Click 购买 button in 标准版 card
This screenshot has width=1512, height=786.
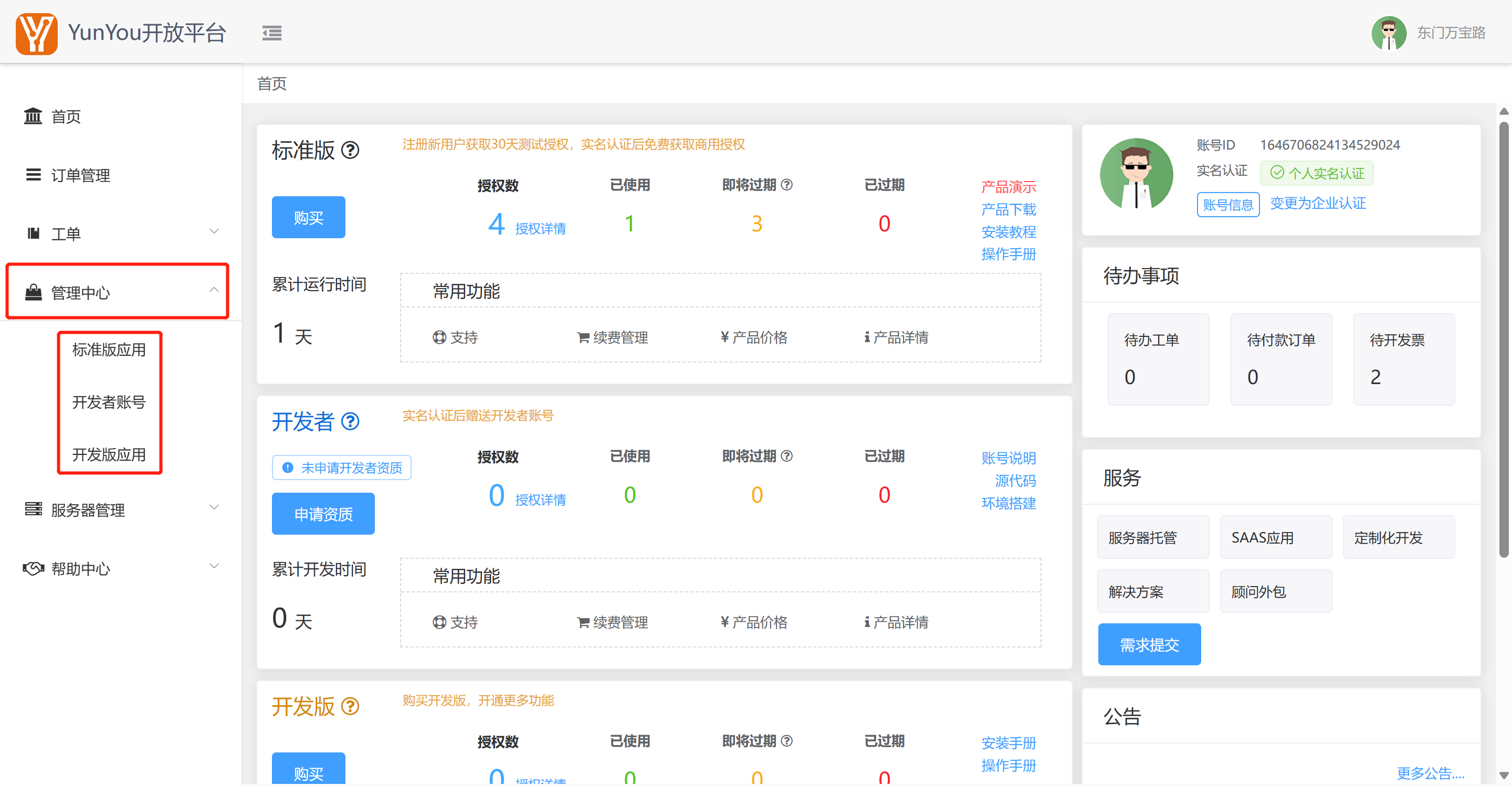[308, 217]
